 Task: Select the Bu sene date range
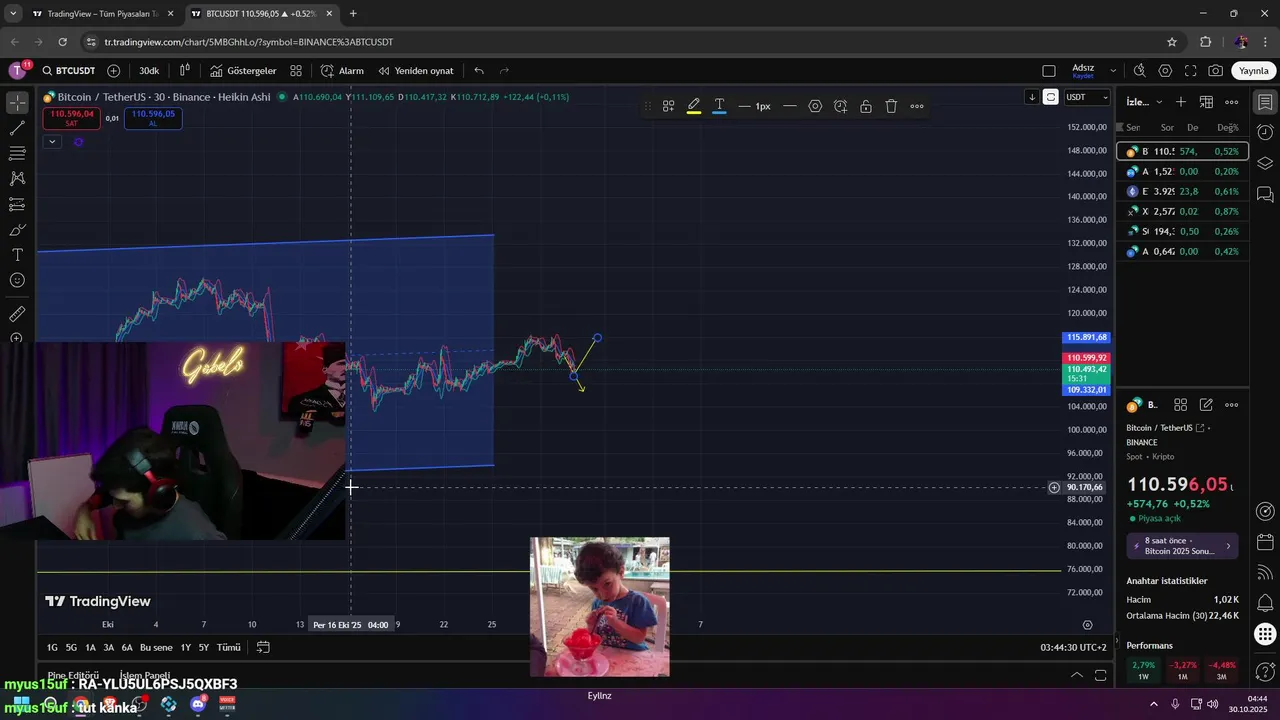click(x=156, y=648)
